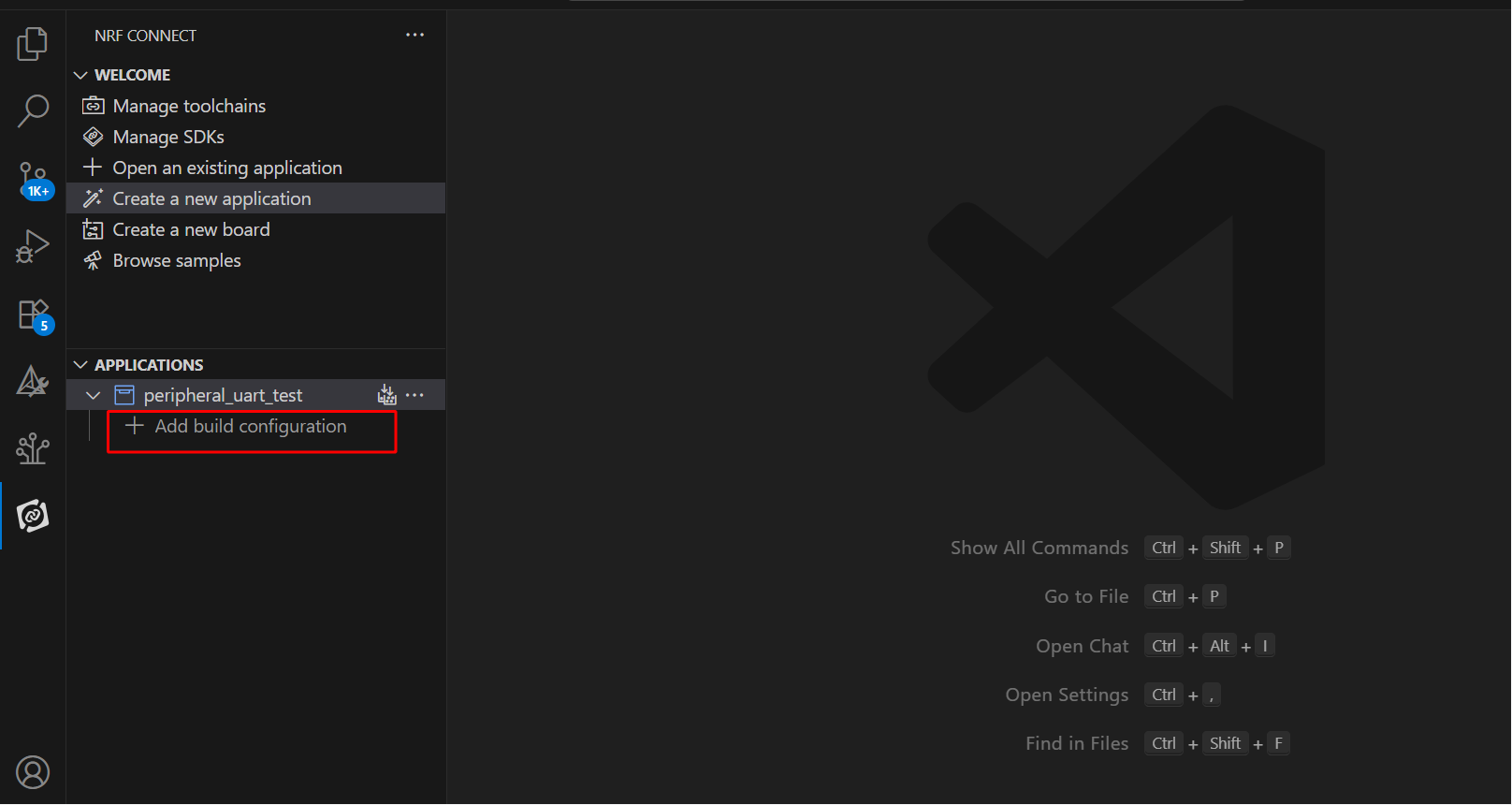Open the NRF CONNECT panel more actions menu
This screenshot has width=1512, height=805.
tap(414, 35)
